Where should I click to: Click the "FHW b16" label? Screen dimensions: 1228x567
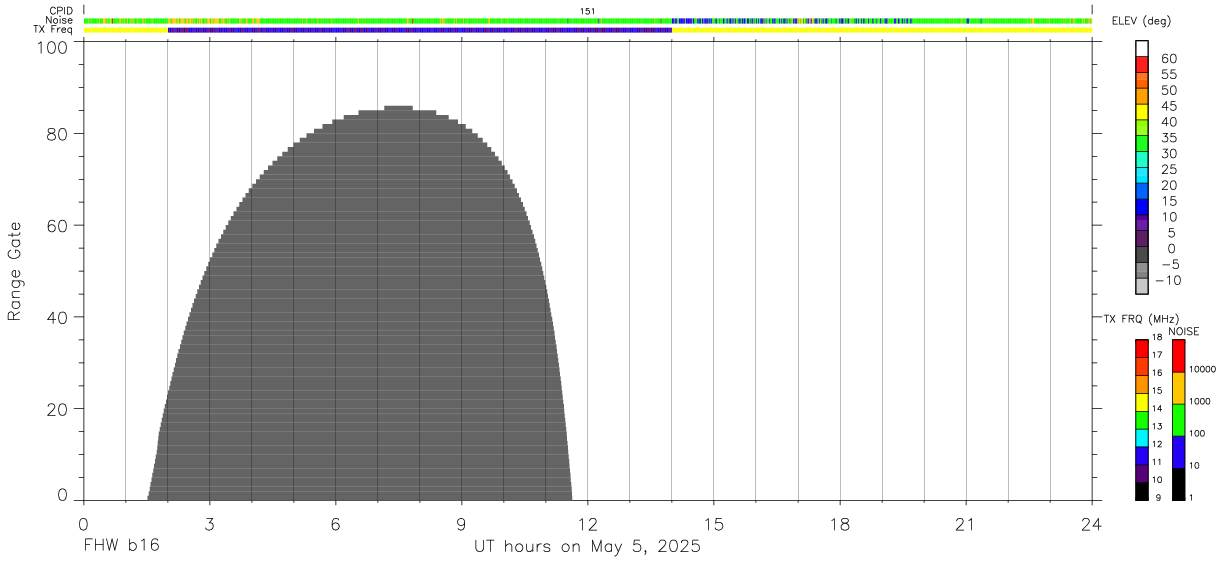[121, 546]
